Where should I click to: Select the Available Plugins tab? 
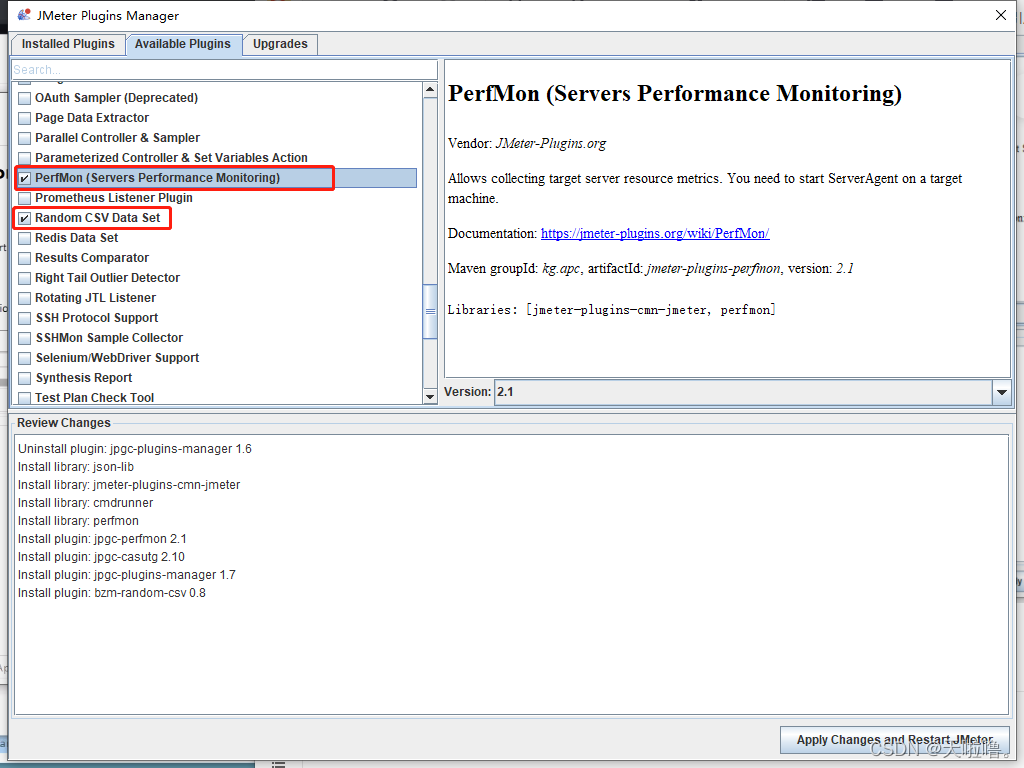[x=183, y=44]
